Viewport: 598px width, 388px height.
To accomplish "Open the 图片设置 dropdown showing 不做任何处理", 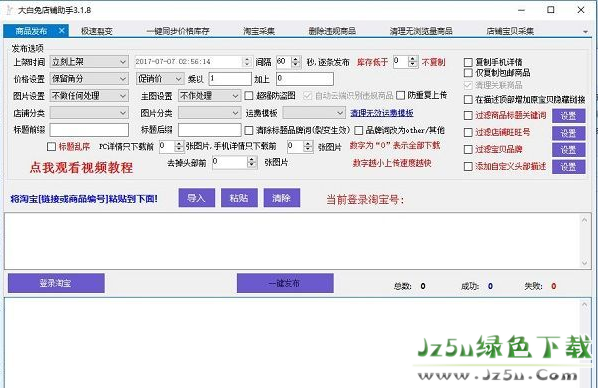I will [x=89, y=96].
